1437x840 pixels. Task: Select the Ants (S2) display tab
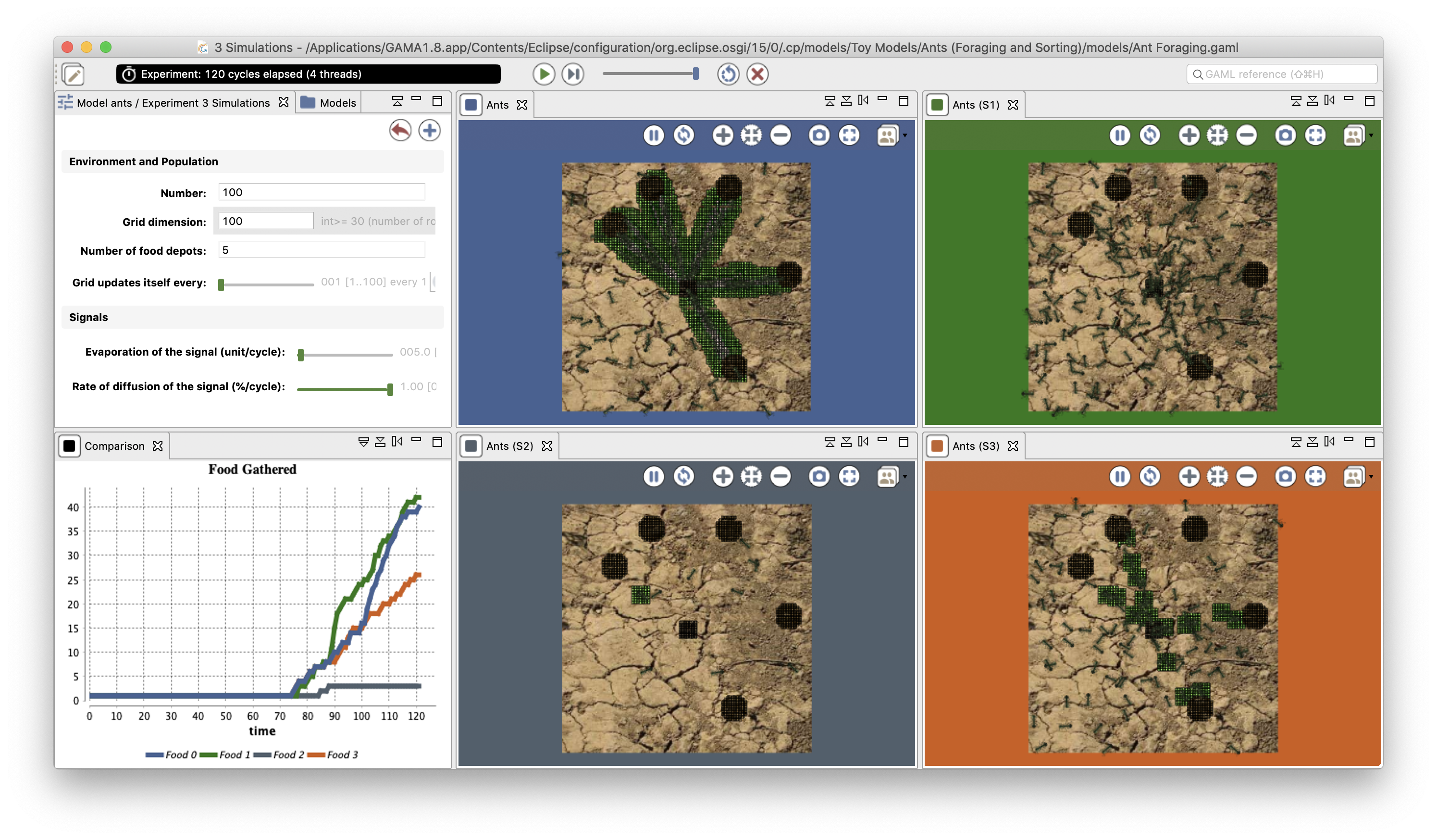pos(509,446)
